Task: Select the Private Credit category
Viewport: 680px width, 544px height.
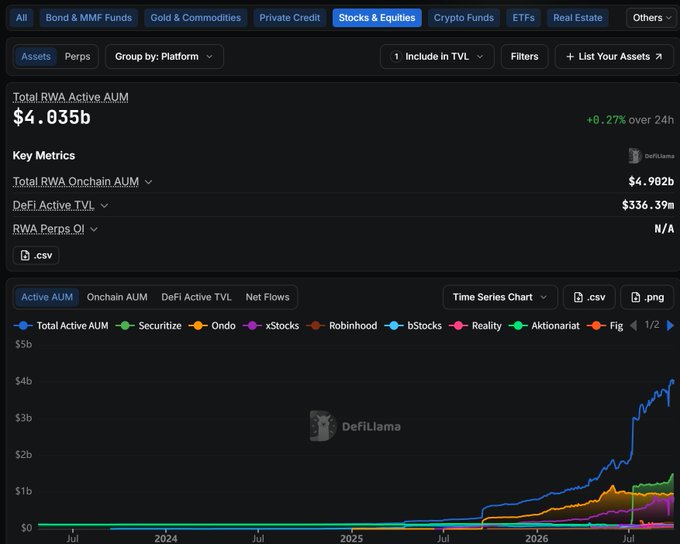Action: [290, 18]
